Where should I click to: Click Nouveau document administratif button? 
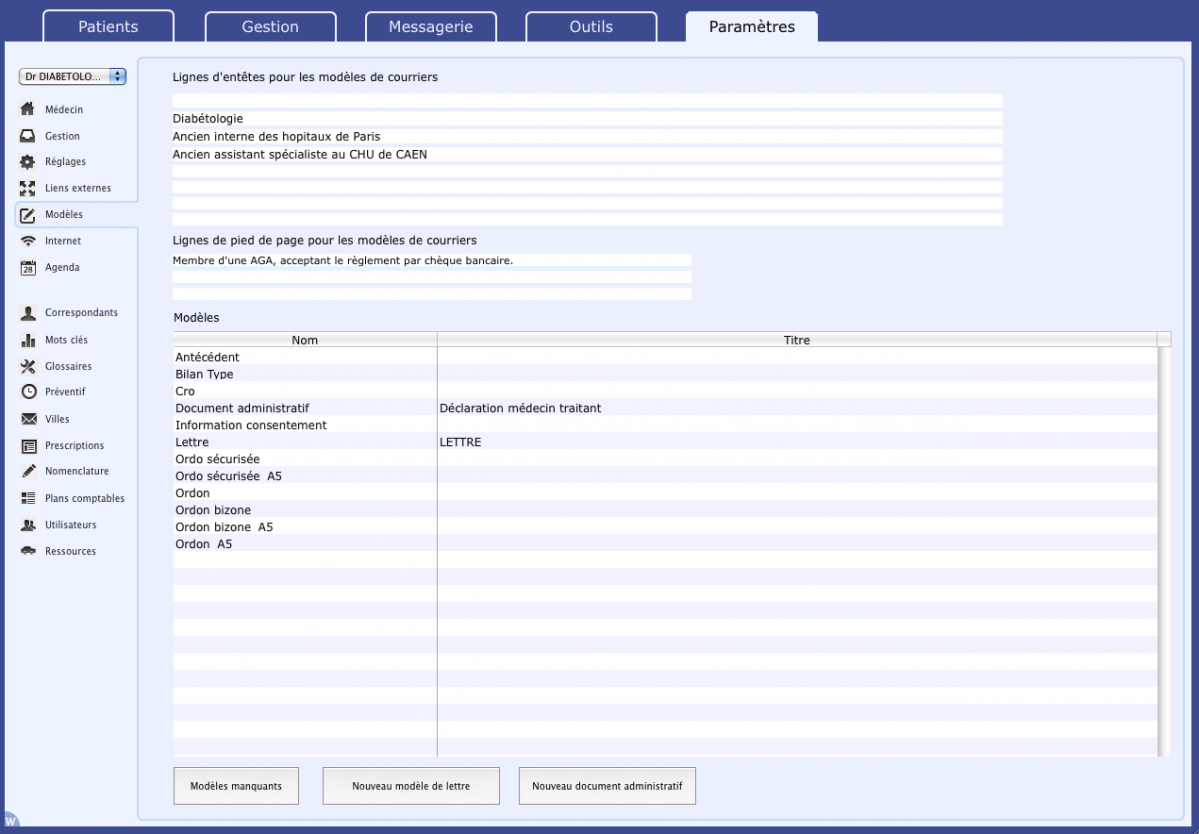click(x=607, y=786)
